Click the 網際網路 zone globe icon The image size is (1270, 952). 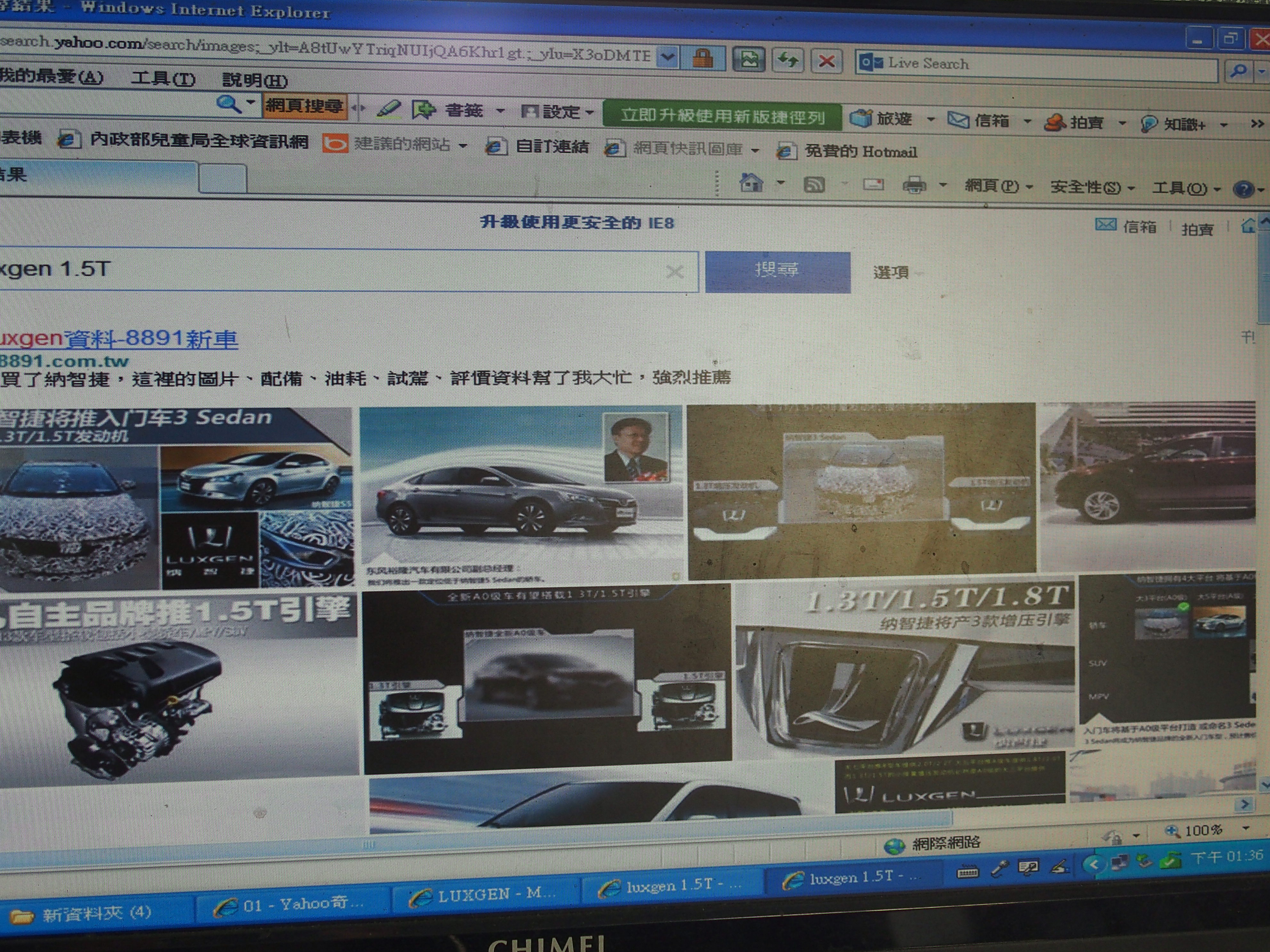point(893,846)
